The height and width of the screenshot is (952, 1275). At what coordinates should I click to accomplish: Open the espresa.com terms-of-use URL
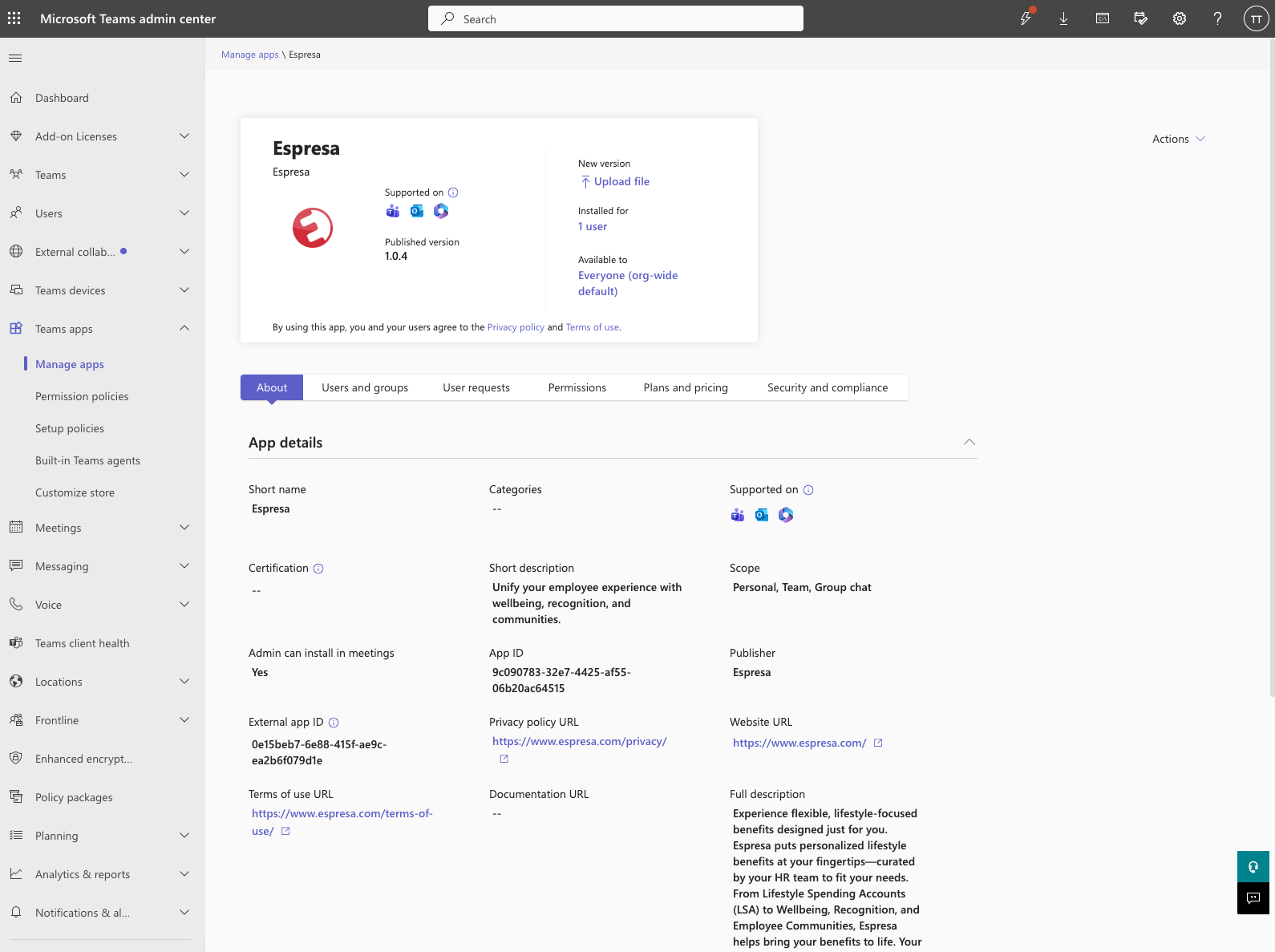tap(342, 822)
